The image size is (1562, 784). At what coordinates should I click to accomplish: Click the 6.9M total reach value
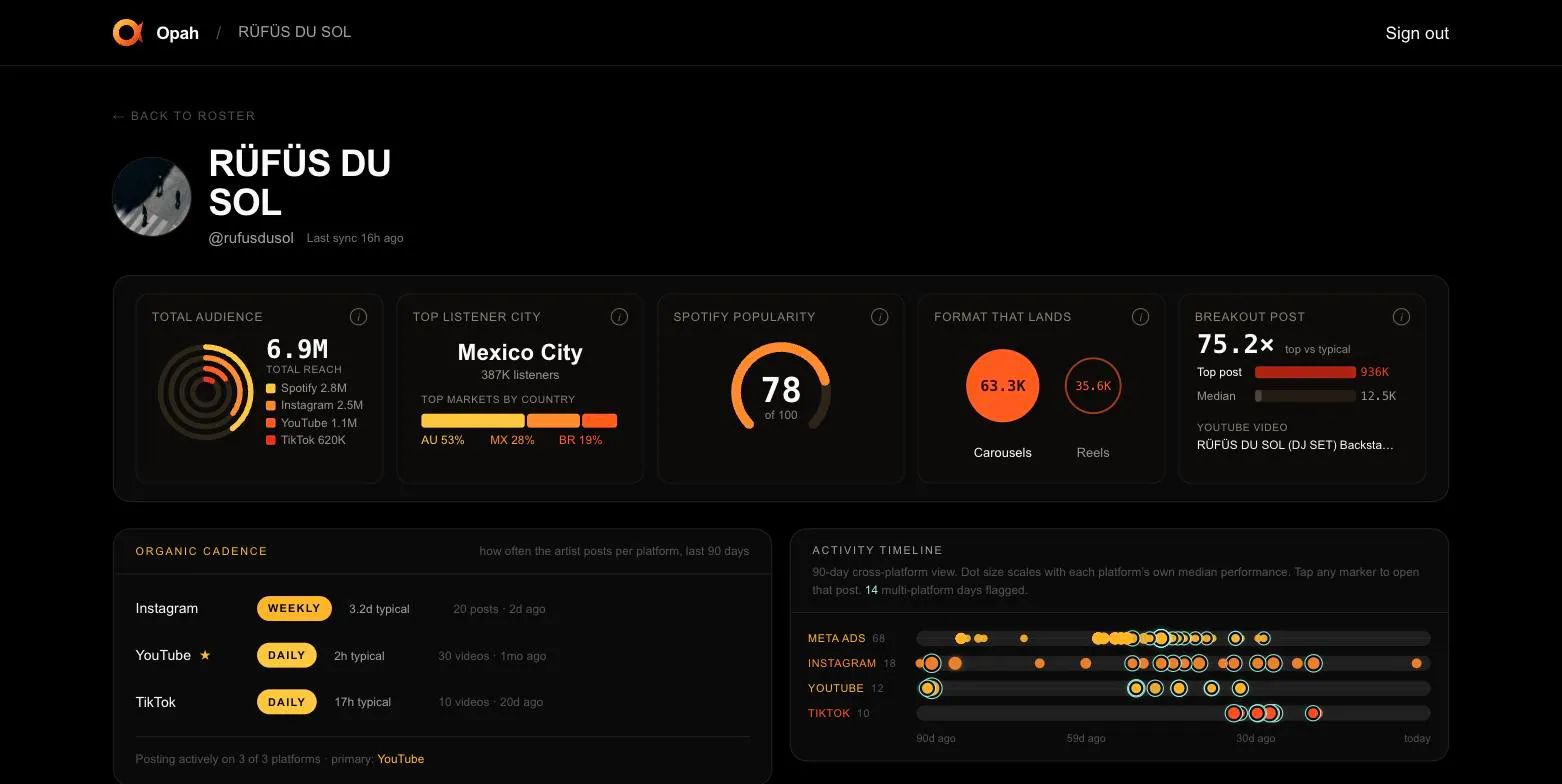click(x=297, y=349)
